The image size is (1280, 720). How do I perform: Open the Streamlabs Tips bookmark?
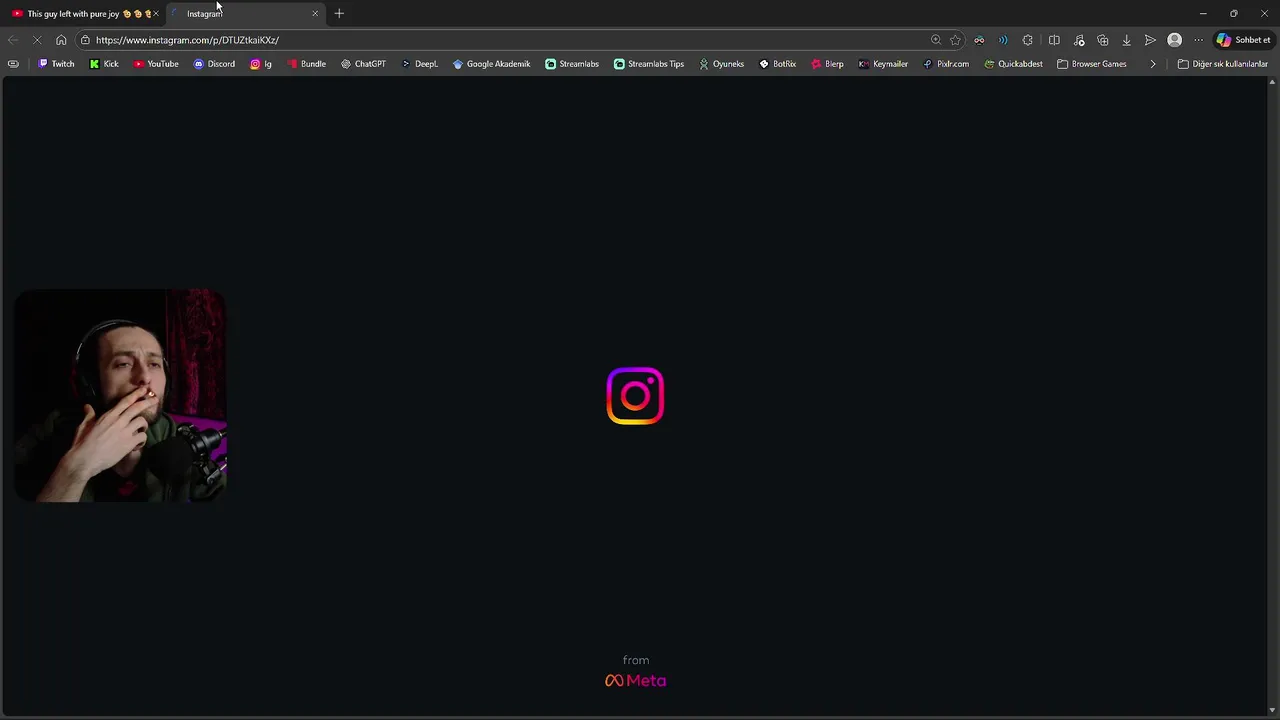[x=649, y=64]
